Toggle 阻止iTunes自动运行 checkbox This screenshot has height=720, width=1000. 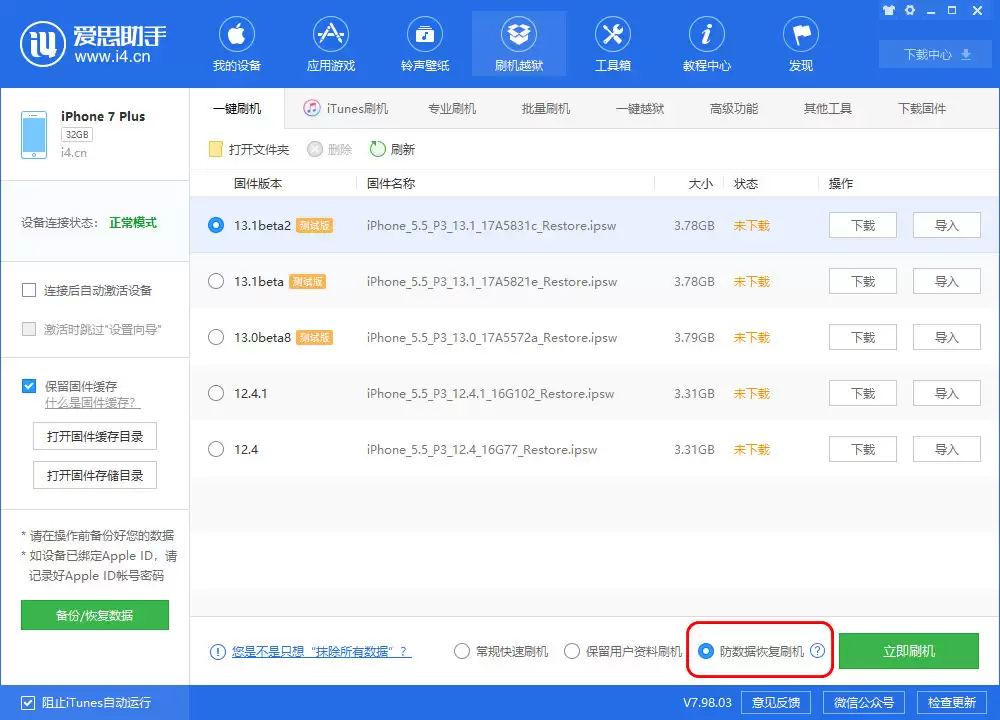(x=28, y=703)
